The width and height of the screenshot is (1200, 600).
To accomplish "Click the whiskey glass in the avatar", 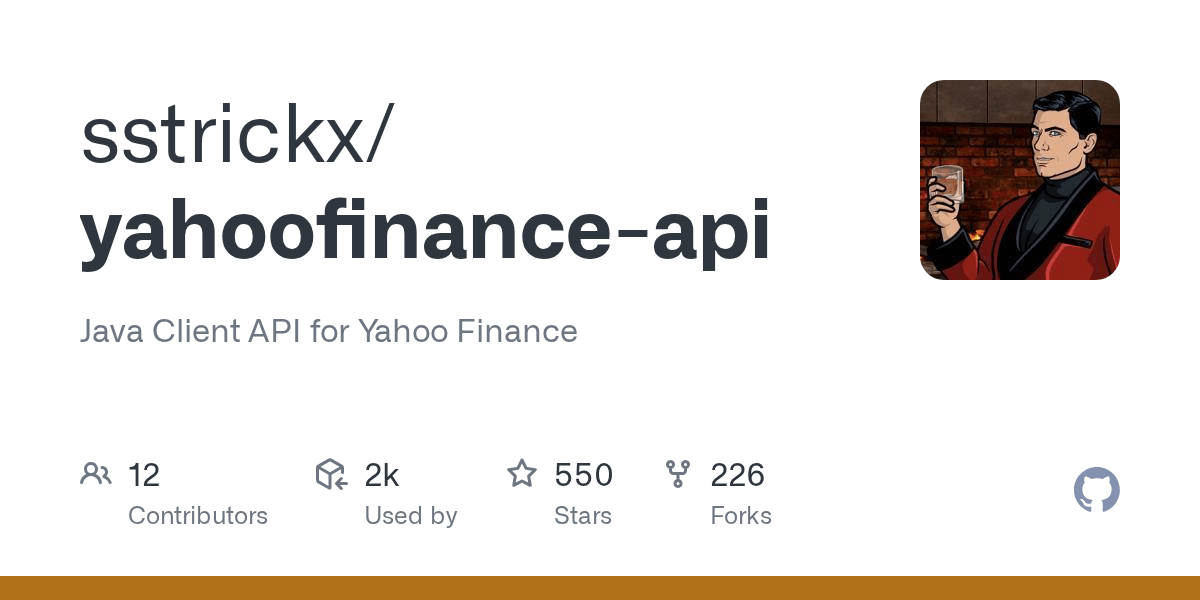I will click(x=947, y=190).
